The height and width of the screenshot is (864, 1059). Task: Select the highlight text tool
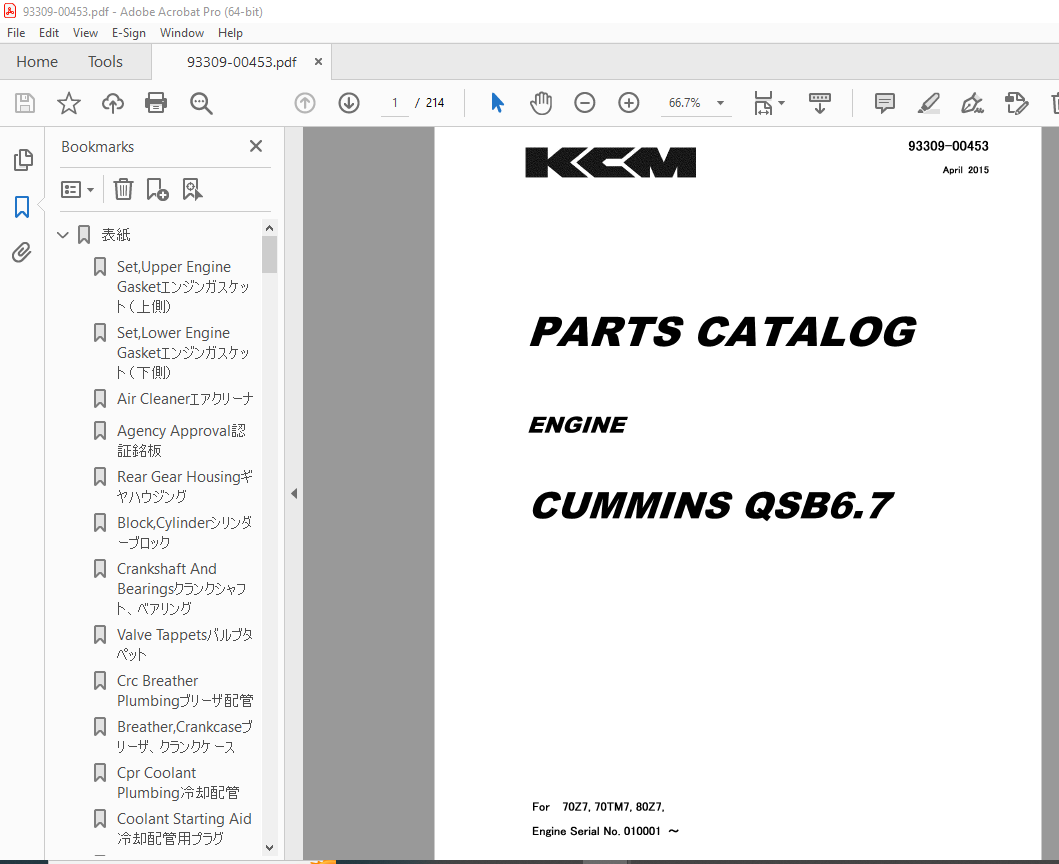point(929,103)
